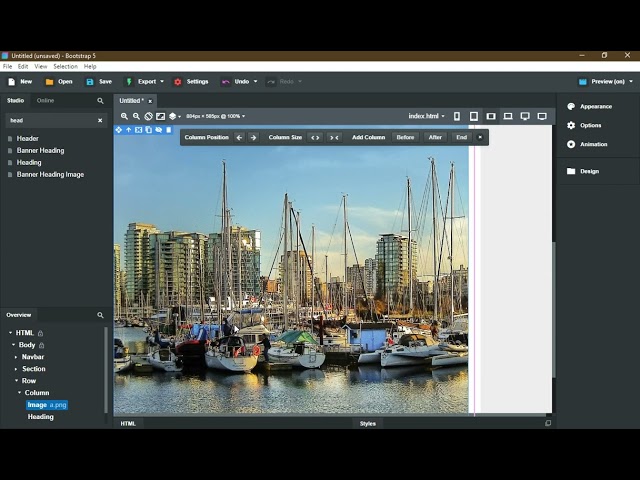Select the Heading item in Overview tree
The image size is (640, 480).
(40, 417)
